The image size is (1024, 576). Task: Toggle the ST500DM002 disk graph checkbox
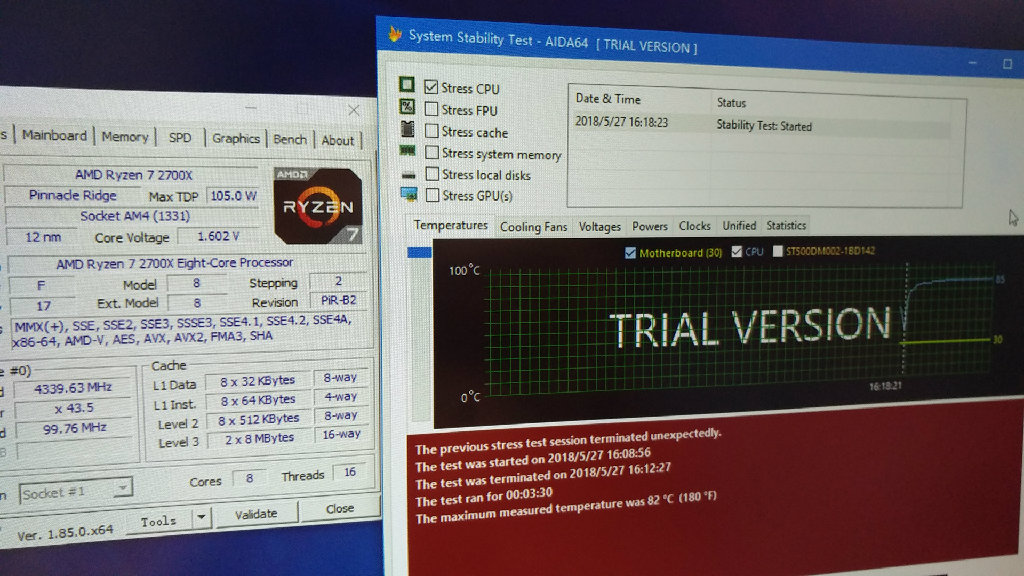point(778,251)
